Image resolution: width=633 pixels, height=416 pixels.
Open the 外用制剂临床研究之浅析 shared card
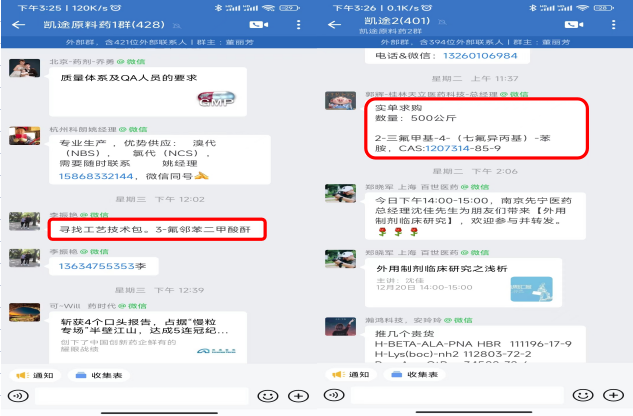coord(463,282)
